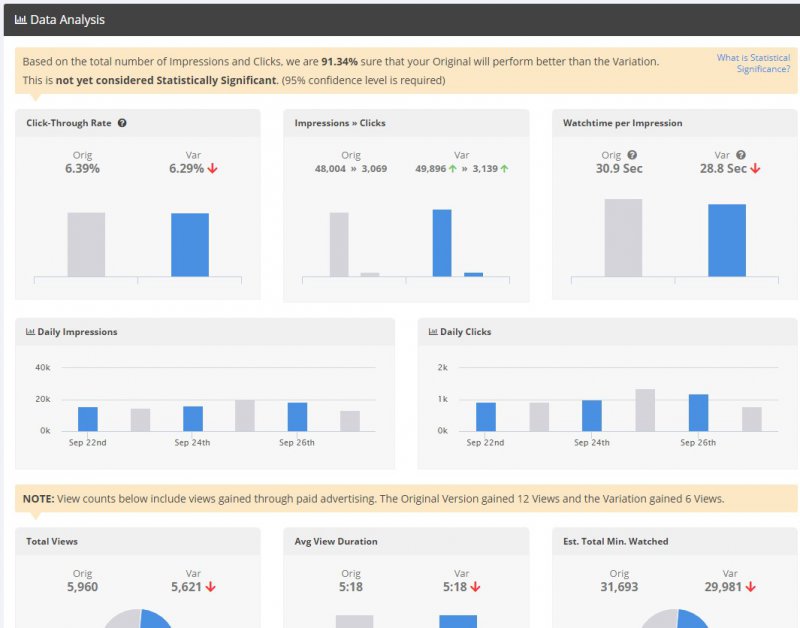This screenshot has width=800, height=628.
Task: Click the Data Analysis bar chart icon
Action: (x=20, y=20)
